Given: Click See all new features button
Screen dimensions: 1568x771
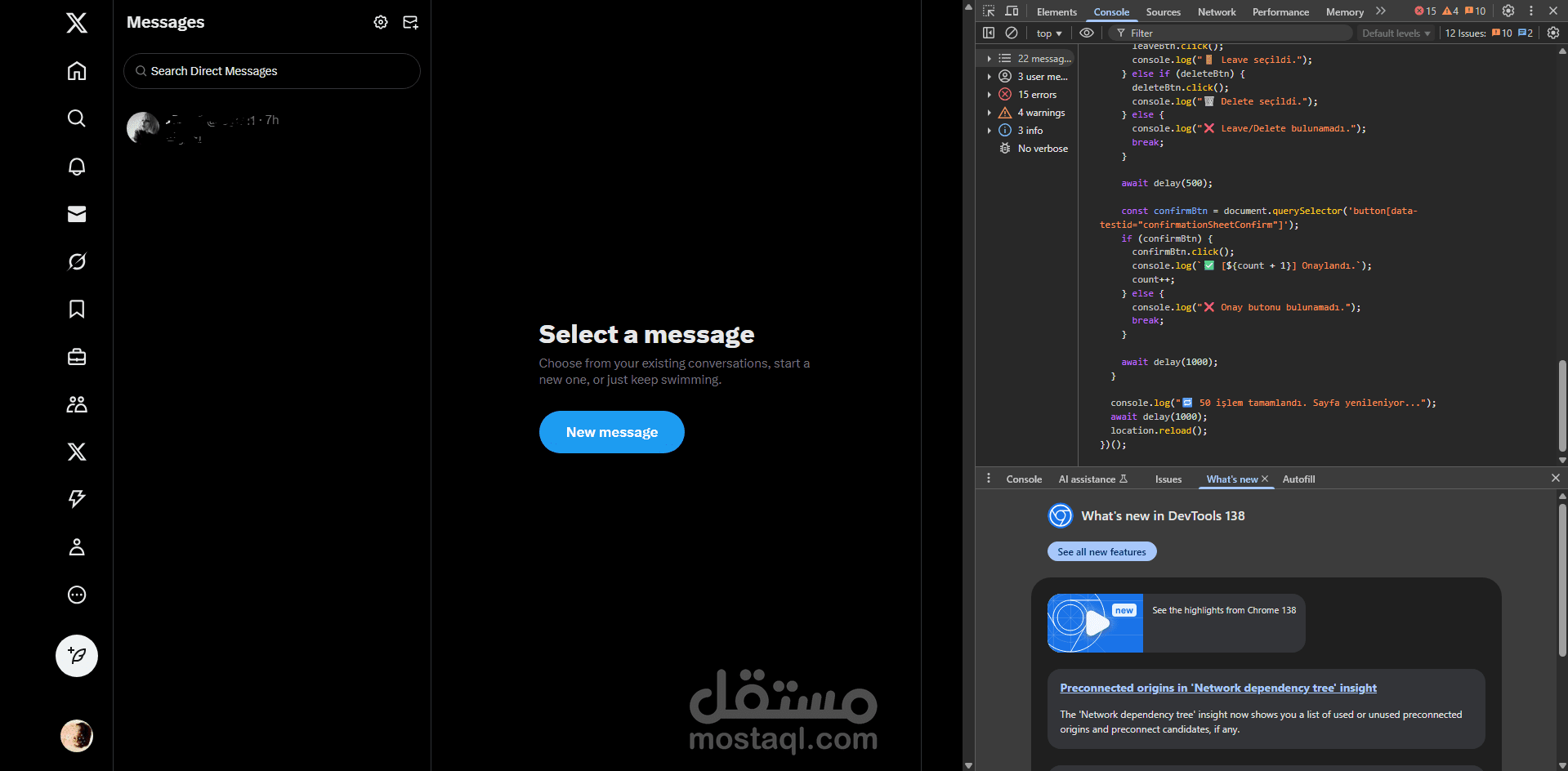Looking at the screenshot, I should [x=1101, y=552].
